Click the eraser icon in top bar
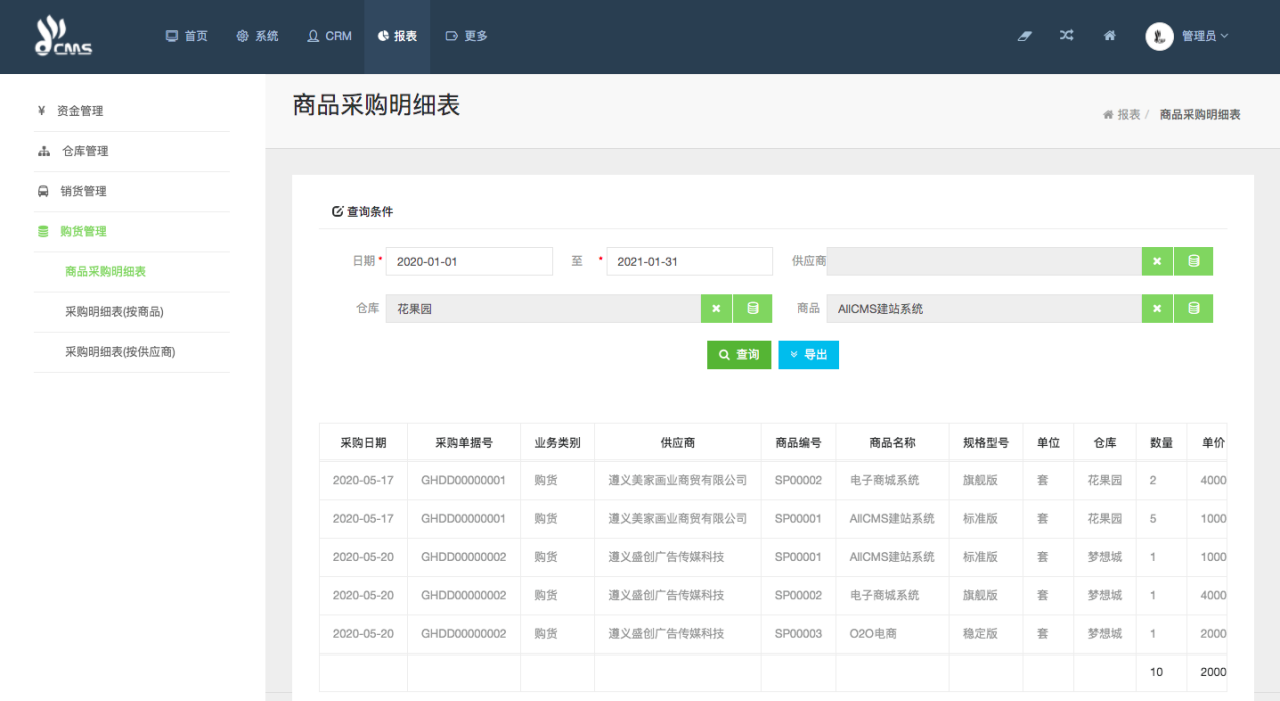Screen dimensions: 1280x701 (1024, 36)
